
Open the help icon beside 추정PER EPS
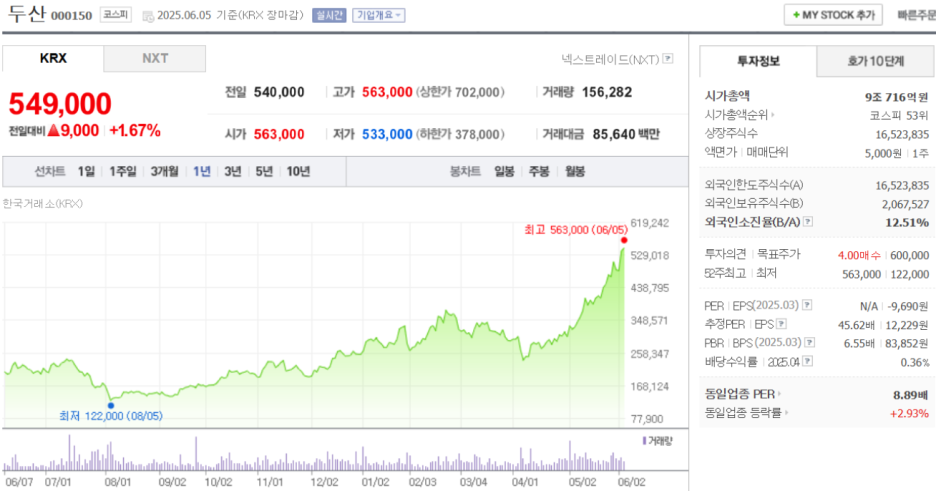click(781, 324)
